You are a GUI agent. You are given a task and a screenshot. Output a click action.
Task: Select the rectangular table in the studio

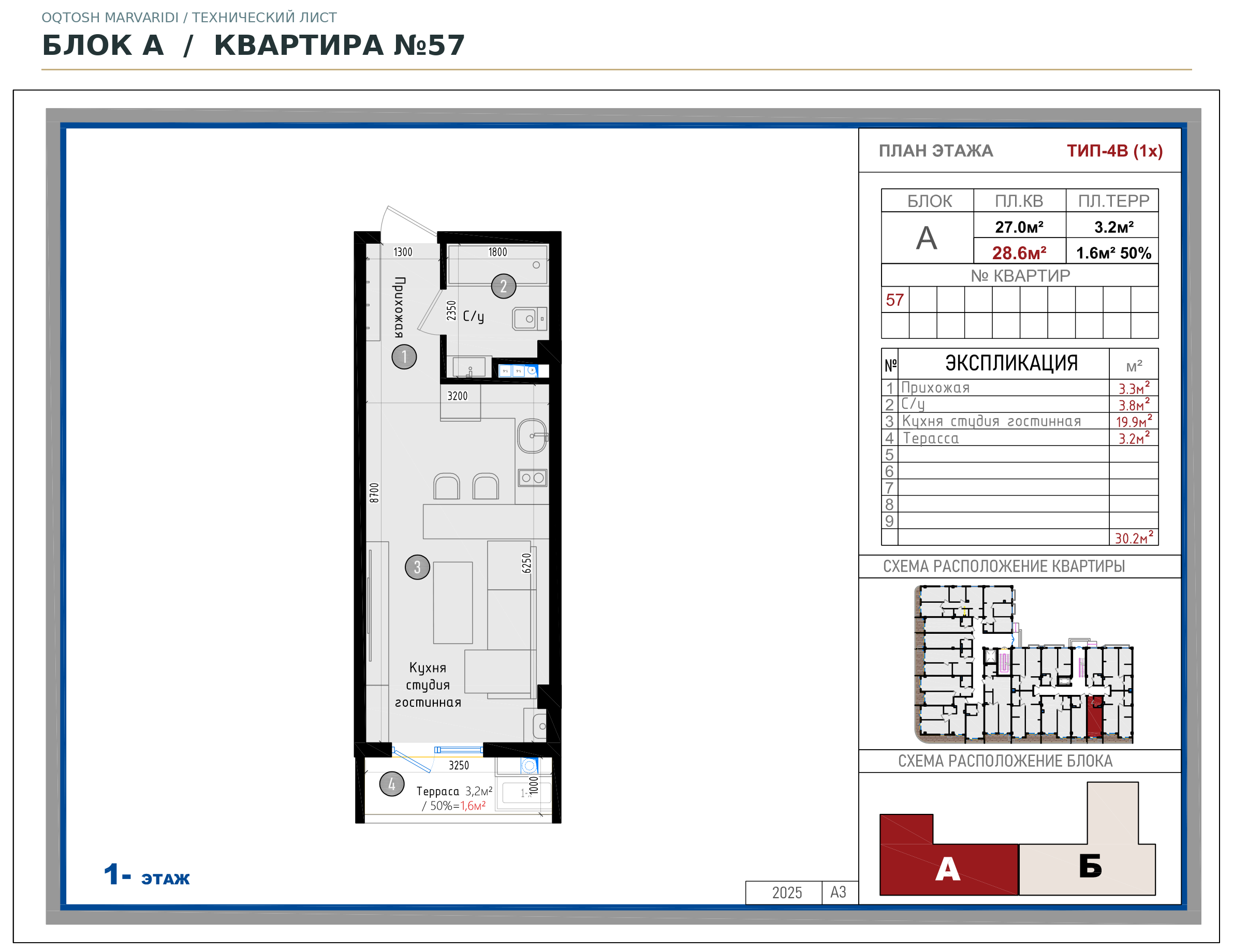pyautogui.click(x=453, y=603)
